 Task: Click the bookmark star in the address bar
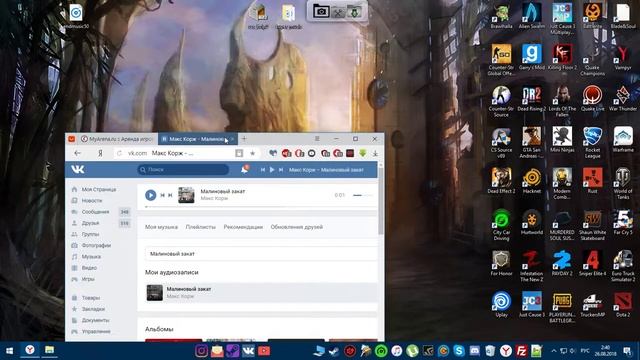tap(253, 153)
